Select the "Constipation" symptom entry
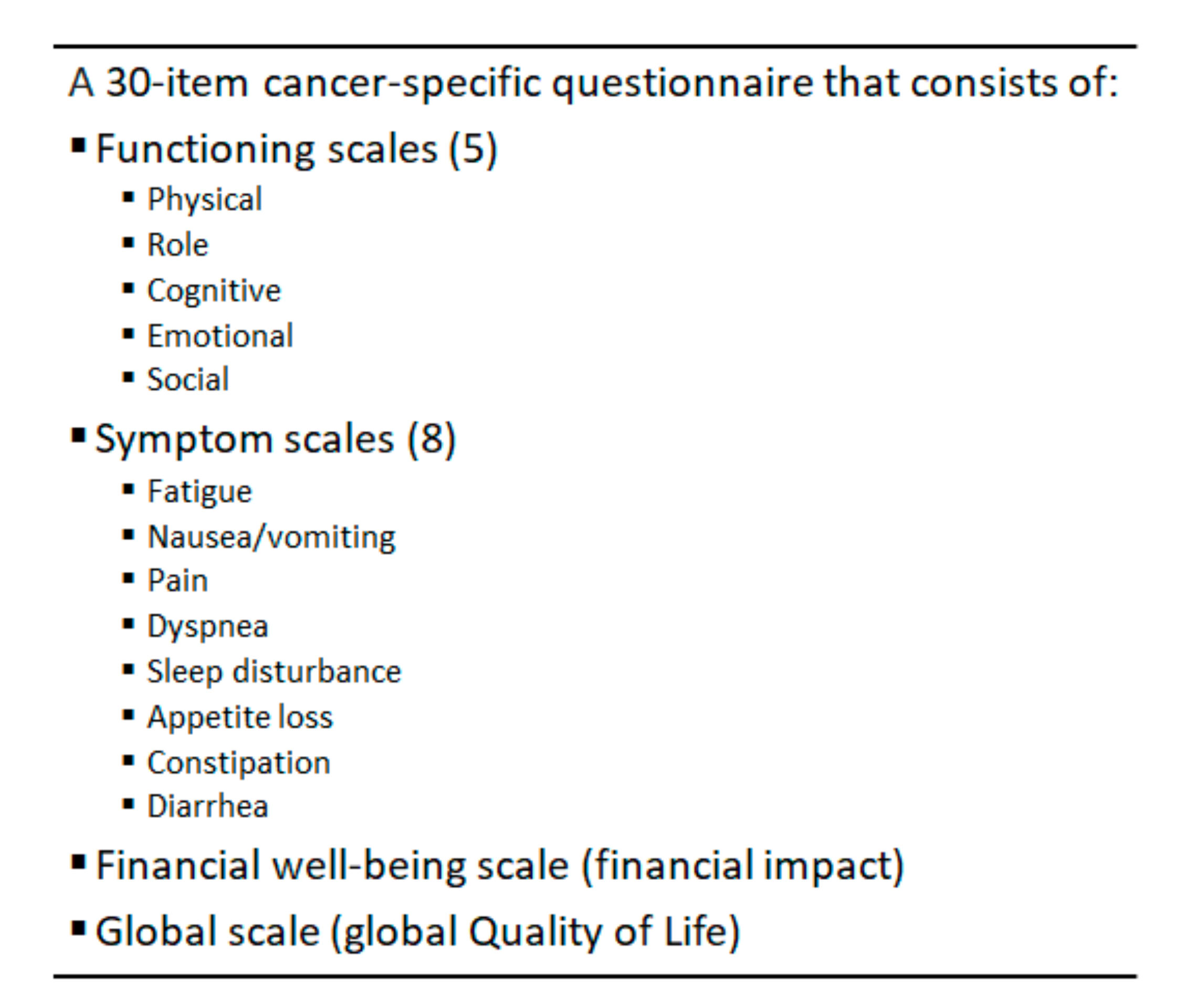 [x=239, y=763]
